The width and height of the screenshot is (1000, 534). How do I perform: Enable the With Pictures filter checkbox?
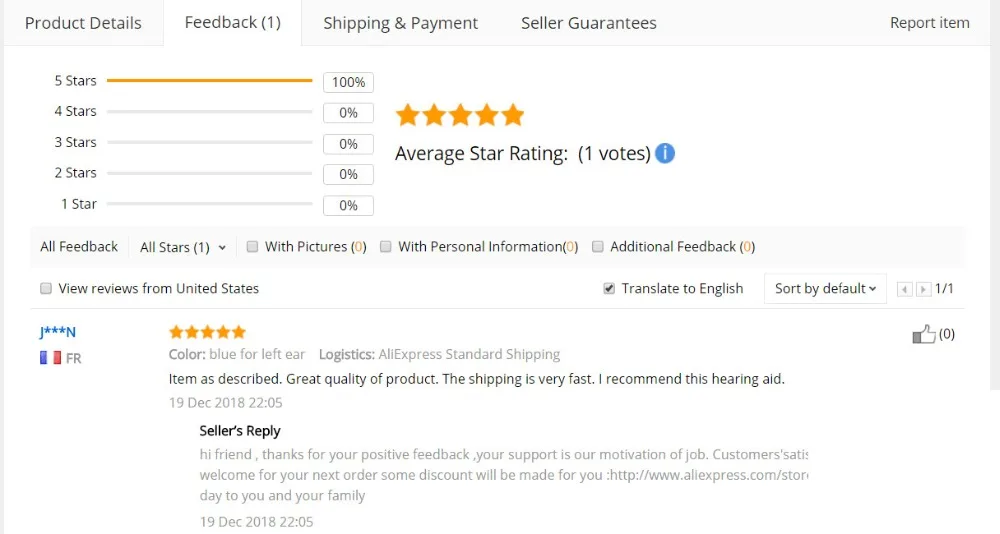point(253,246)
